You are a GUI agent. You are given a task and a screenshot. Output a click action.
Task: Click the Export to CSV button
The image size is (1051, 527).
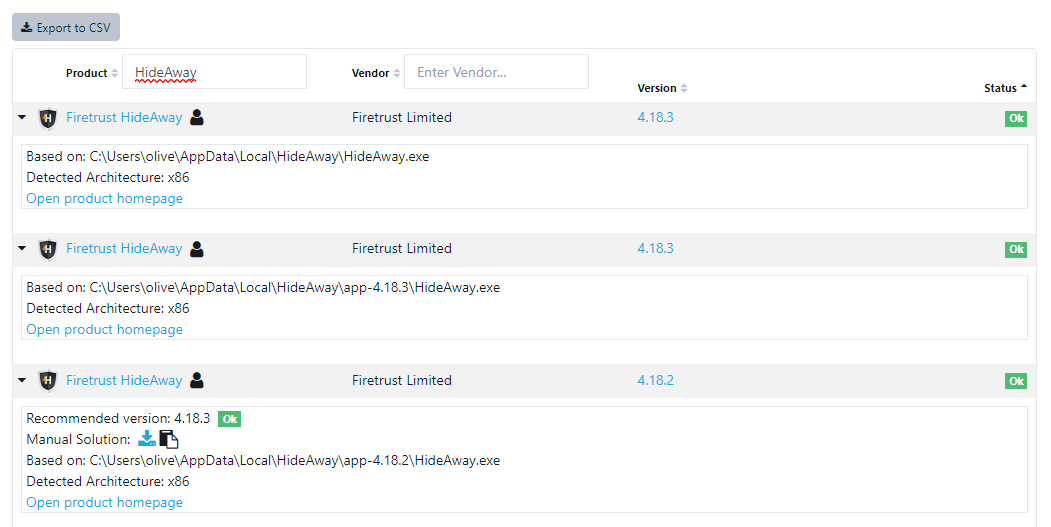[66, 27]
